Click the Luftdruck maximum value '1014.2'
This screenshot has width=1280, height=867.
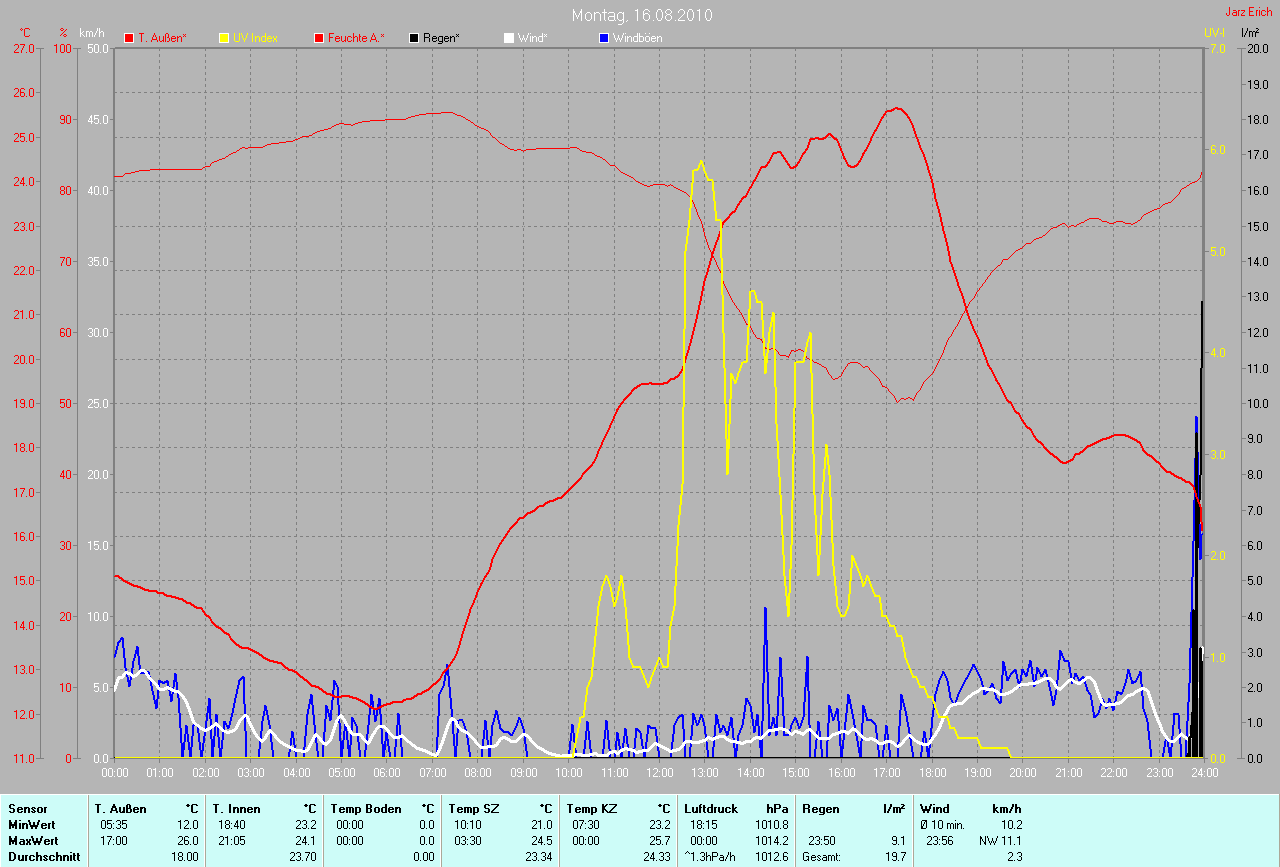(x=772, y=841)
